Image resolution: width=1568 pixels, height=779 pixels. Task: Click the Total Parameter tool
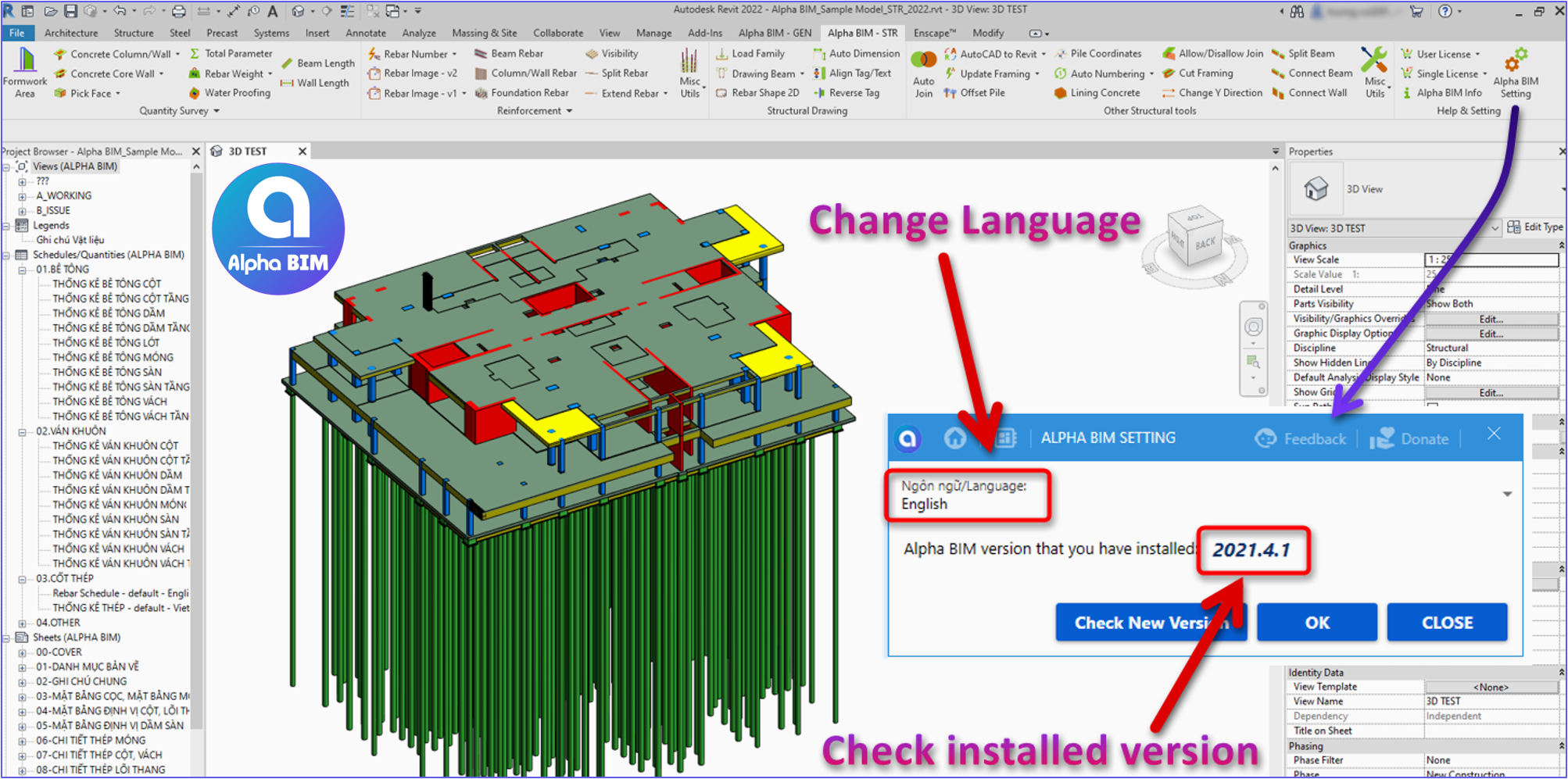(x=231, y=54)
